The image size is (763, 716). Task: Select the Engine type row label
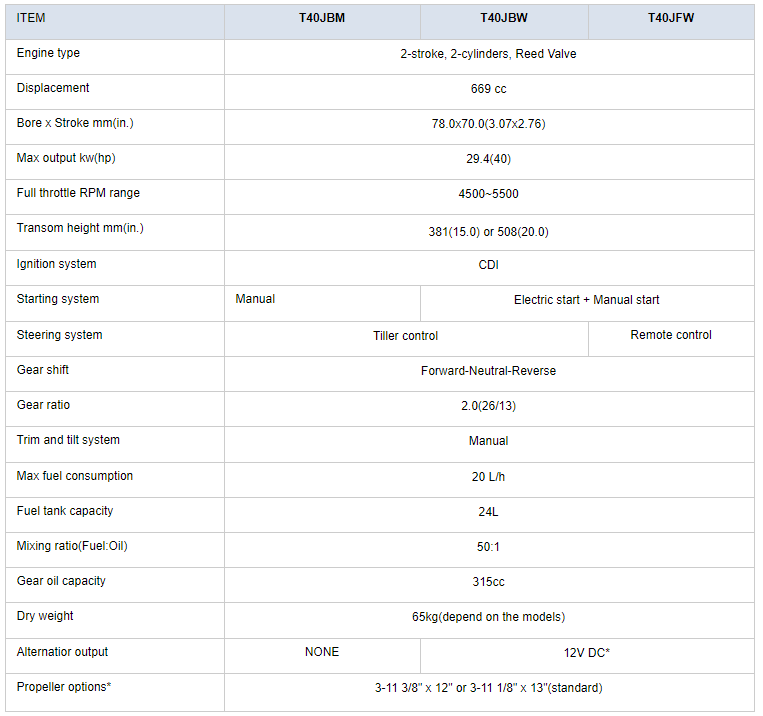click(x=48, y=53)
